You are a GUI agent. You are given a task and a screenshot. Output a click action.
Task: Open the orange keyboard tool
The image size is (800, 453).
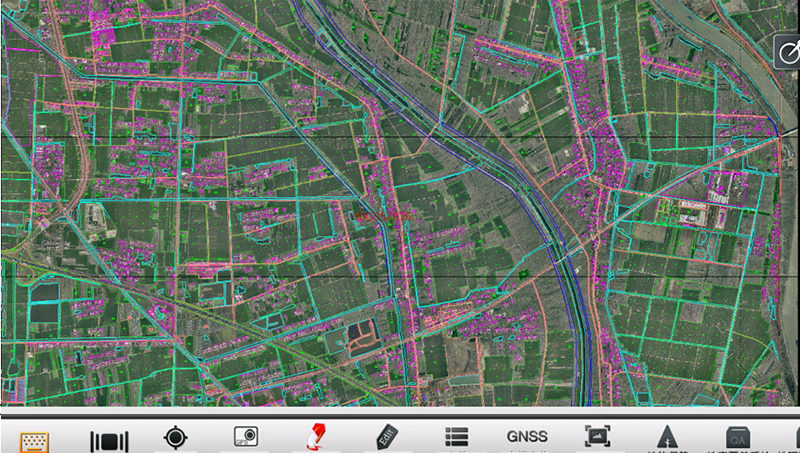click(x=35, y=442)
